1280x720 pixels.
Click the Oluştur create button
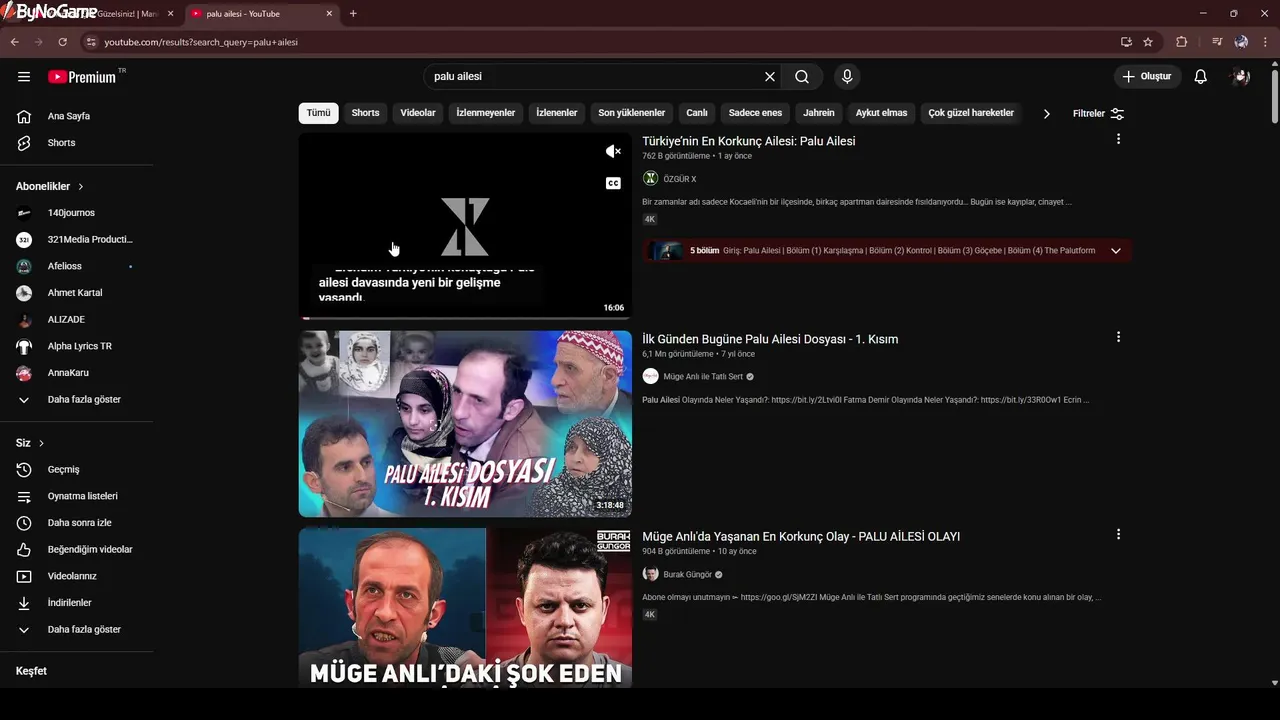coord(1147,77)
